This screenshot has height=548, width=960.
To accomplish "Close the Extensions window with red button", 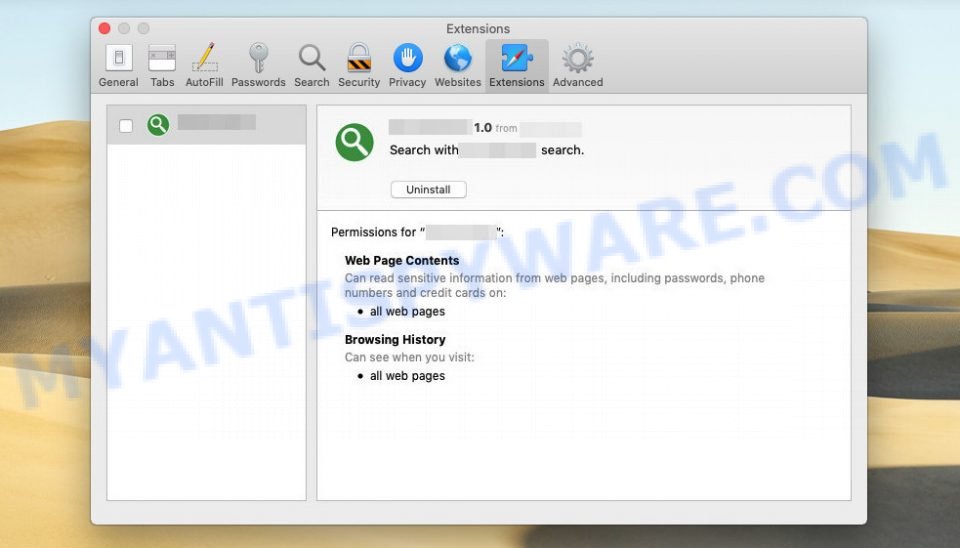I will (x=105, y=28).
